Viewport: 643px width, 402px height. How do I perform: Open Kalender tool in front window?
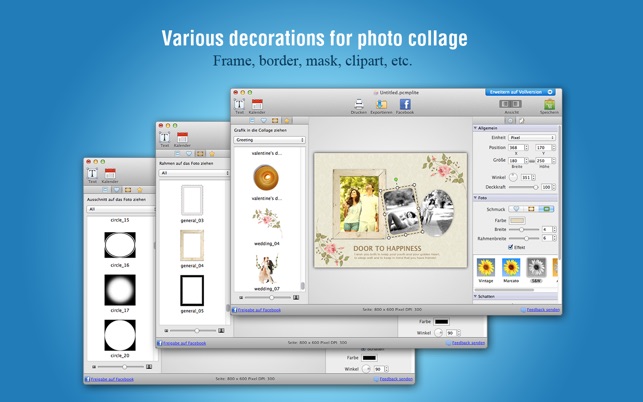click(257, 104)
